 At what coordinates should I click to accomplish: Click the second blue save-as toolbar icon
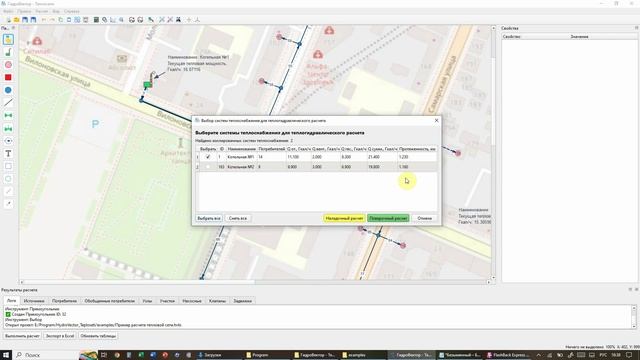pyautogui.click(x=33, y=20)
